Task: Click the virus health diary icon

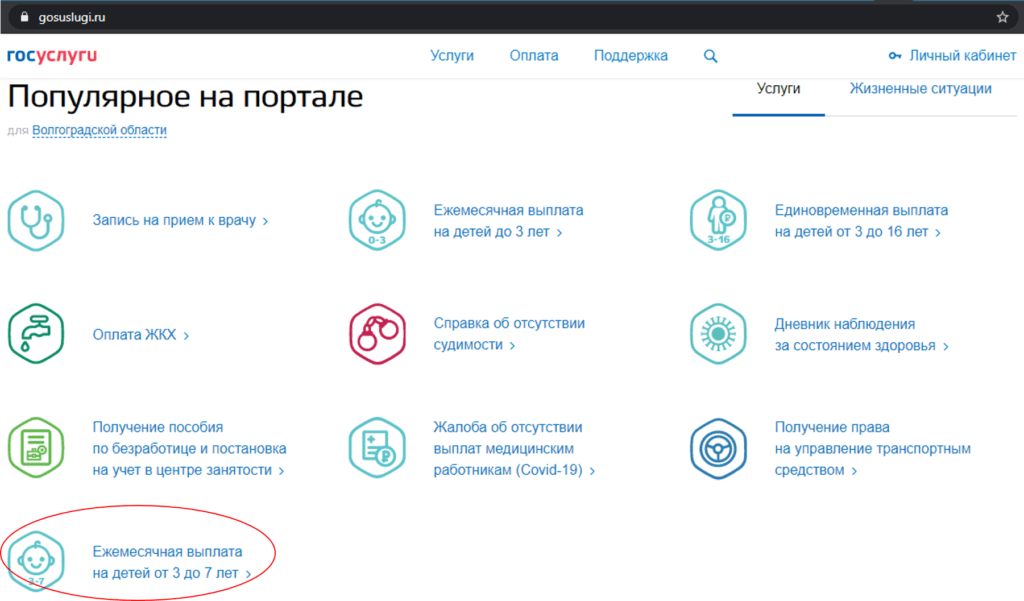Action: [718, 334]
